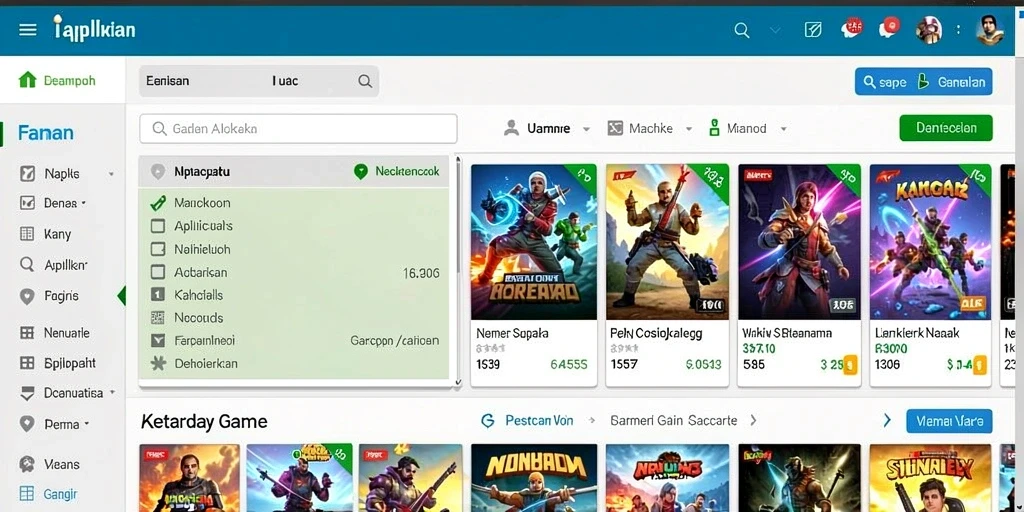Check the Nalnieluoh checkbox

pos(157,249)
